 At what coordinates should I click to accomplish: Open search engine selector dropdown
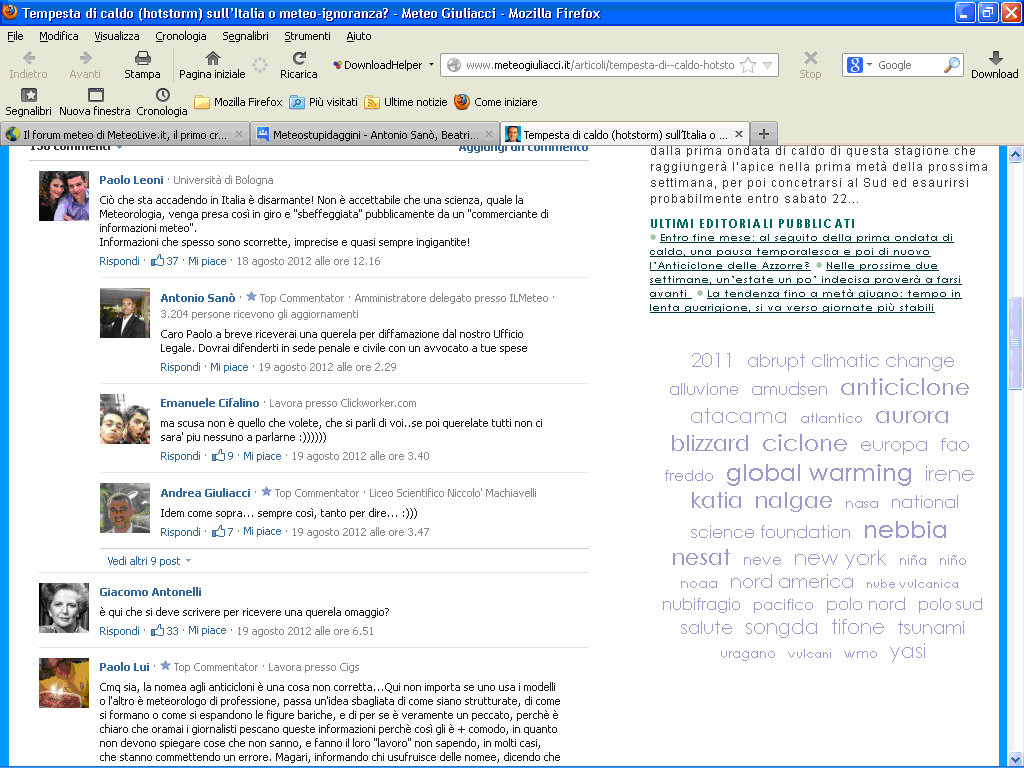pos(869,65)
